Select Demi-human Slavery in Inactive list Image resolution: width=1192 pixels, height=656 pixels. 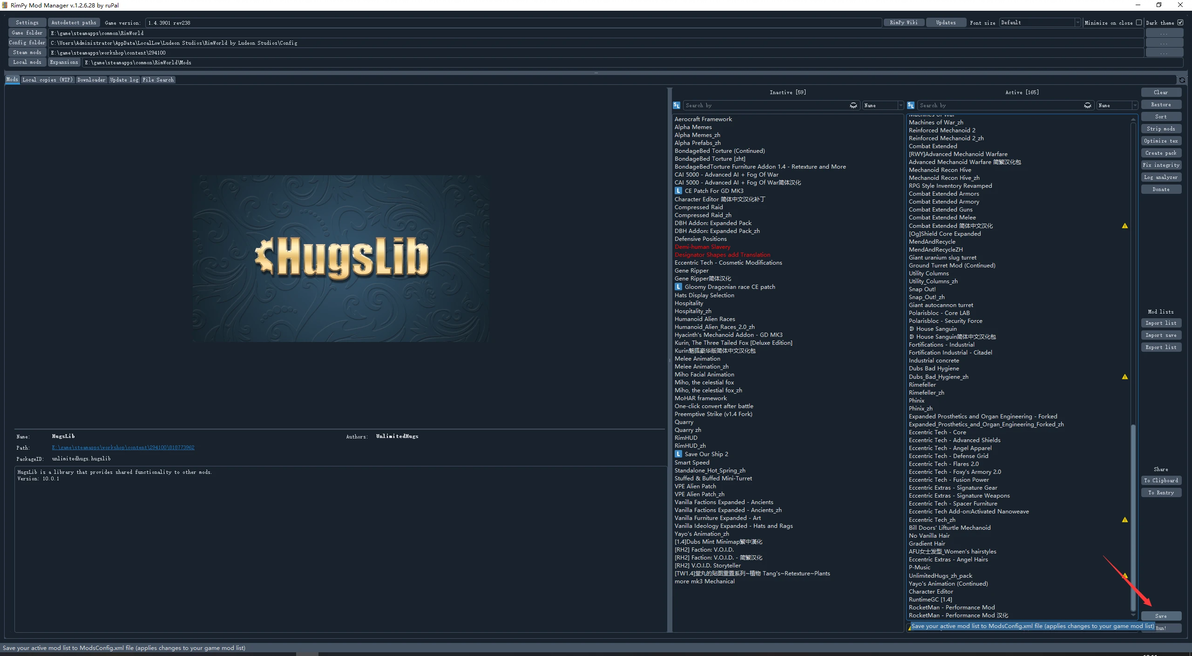702,247
